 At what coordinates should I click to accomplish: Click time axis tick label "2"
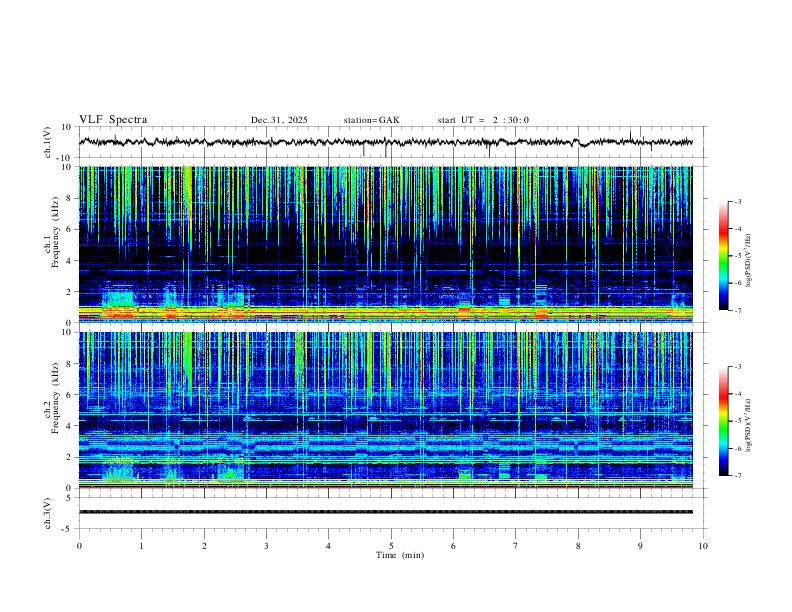click(x=204, y=546)
